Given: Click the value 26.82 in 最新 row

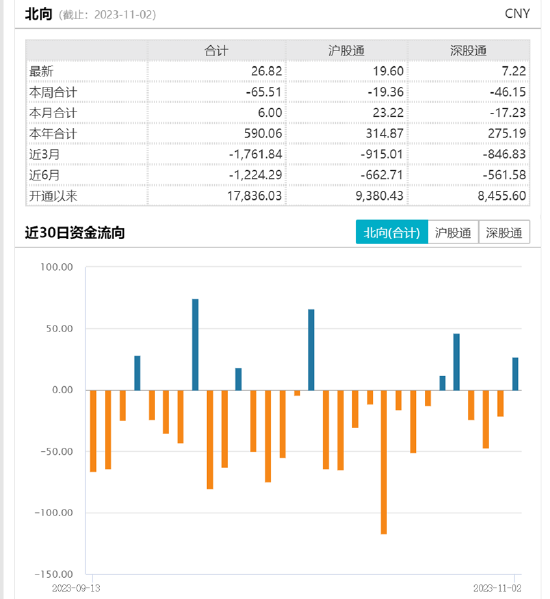Looking at the screenshot, I should point(267,71).
